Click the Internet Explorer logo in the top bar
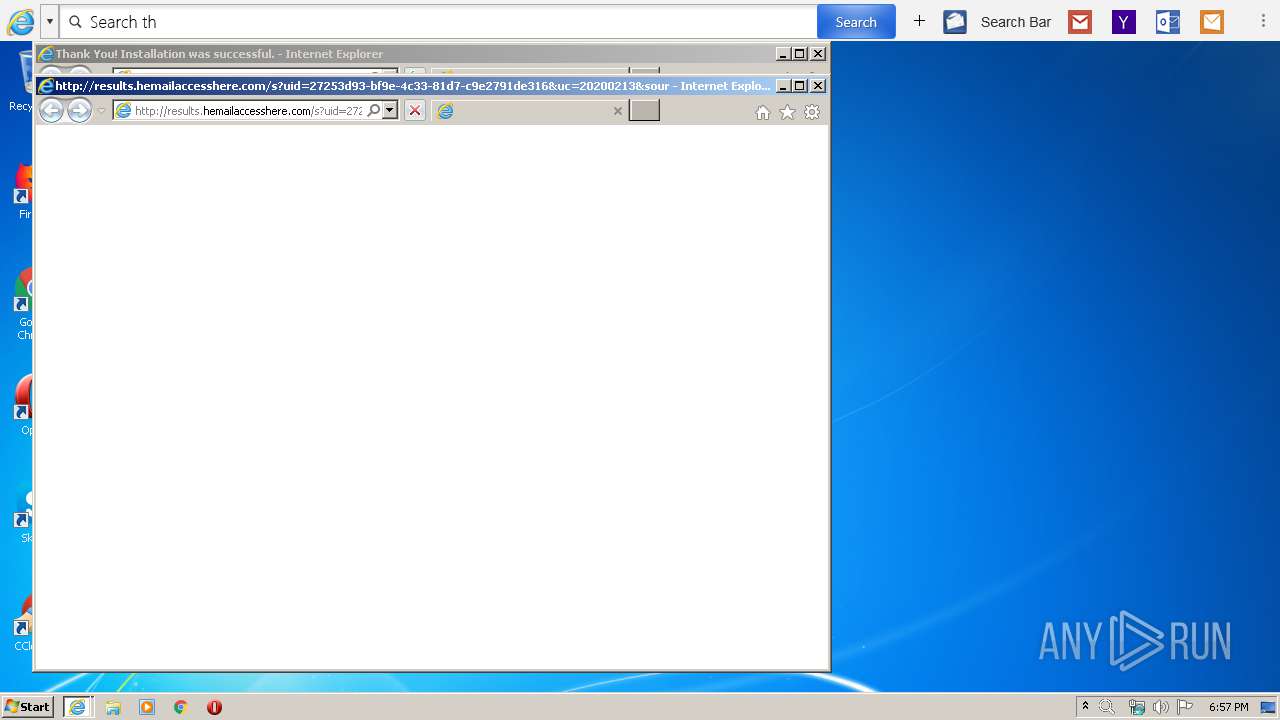This screenshot has width=1280, height=720. click(x=21, y=22)
